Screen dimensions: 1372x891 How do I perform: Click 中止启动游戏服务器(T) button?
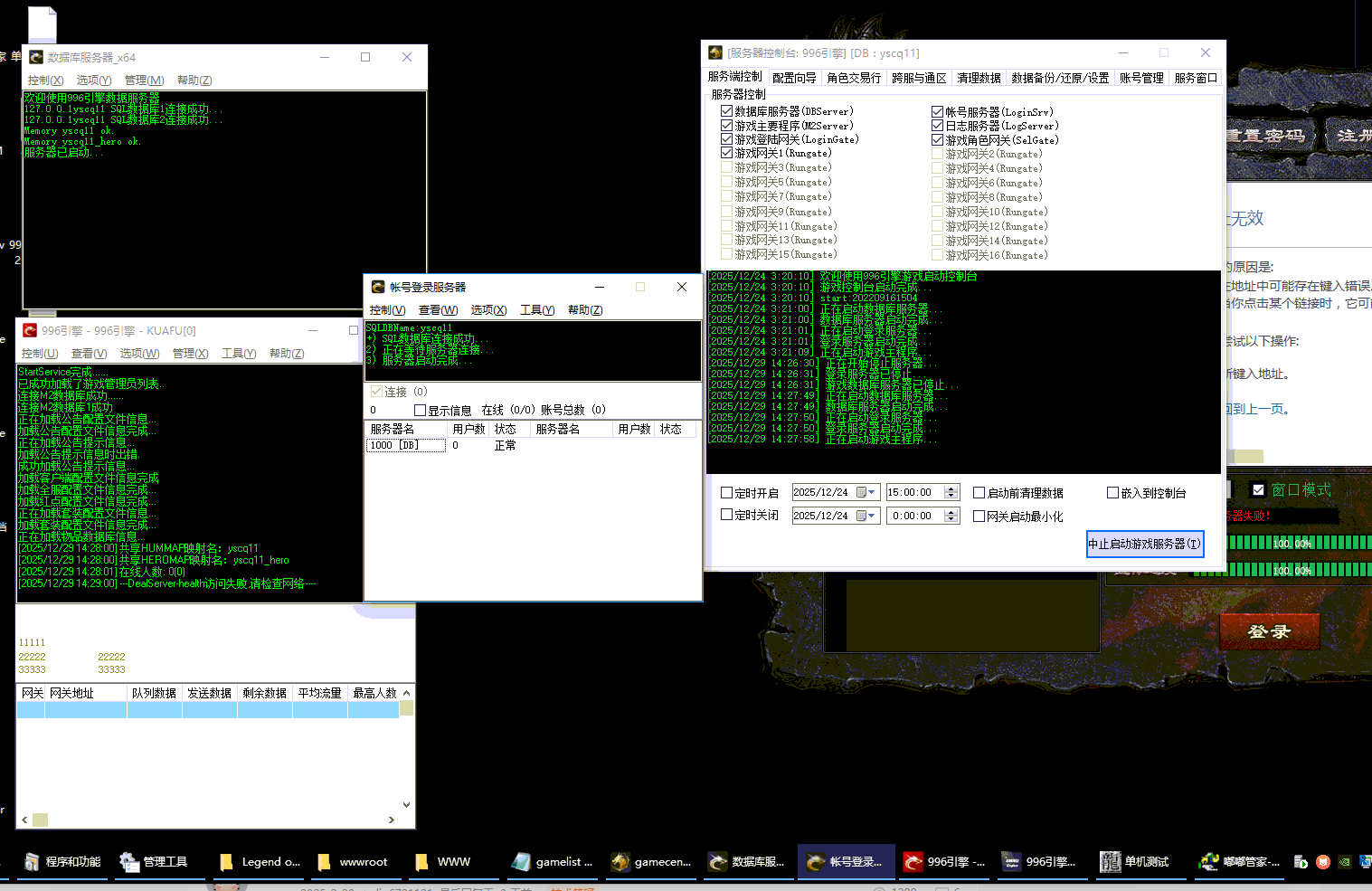1144,544
